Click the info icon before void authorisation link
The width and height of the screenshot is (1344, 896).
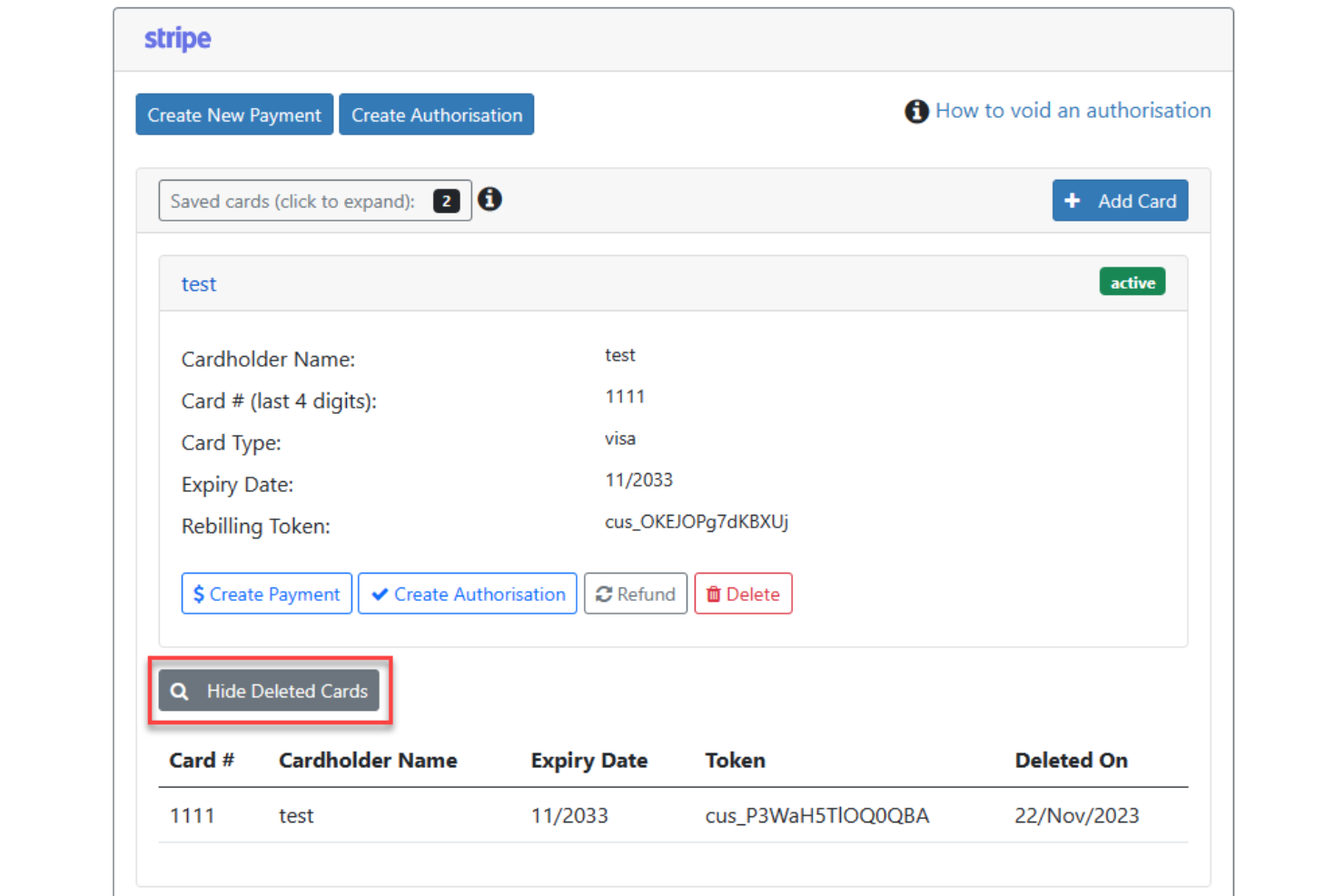[916, 111]
